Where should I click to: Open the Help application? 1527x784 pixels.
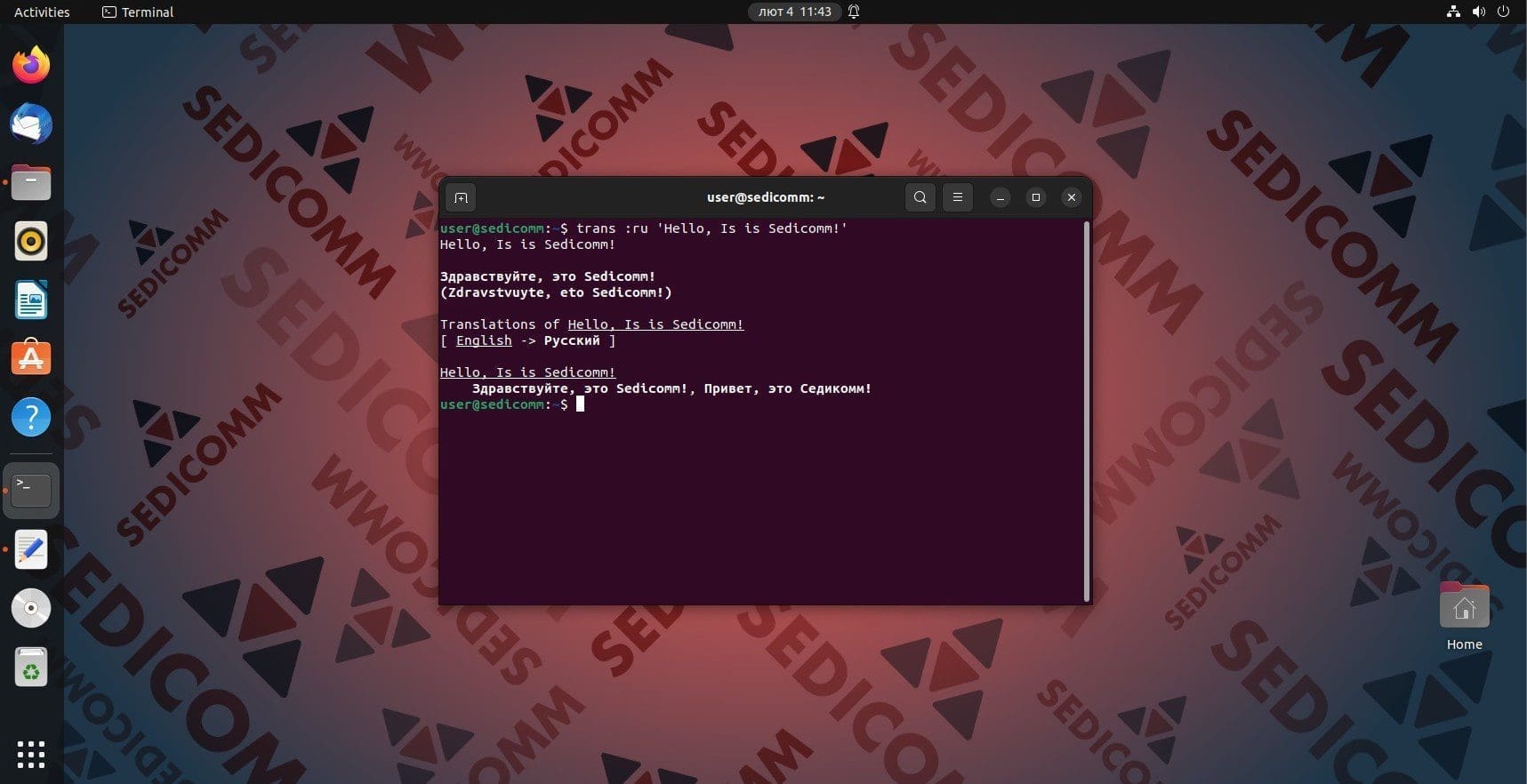pyautogui.click(x=31, y=417)
